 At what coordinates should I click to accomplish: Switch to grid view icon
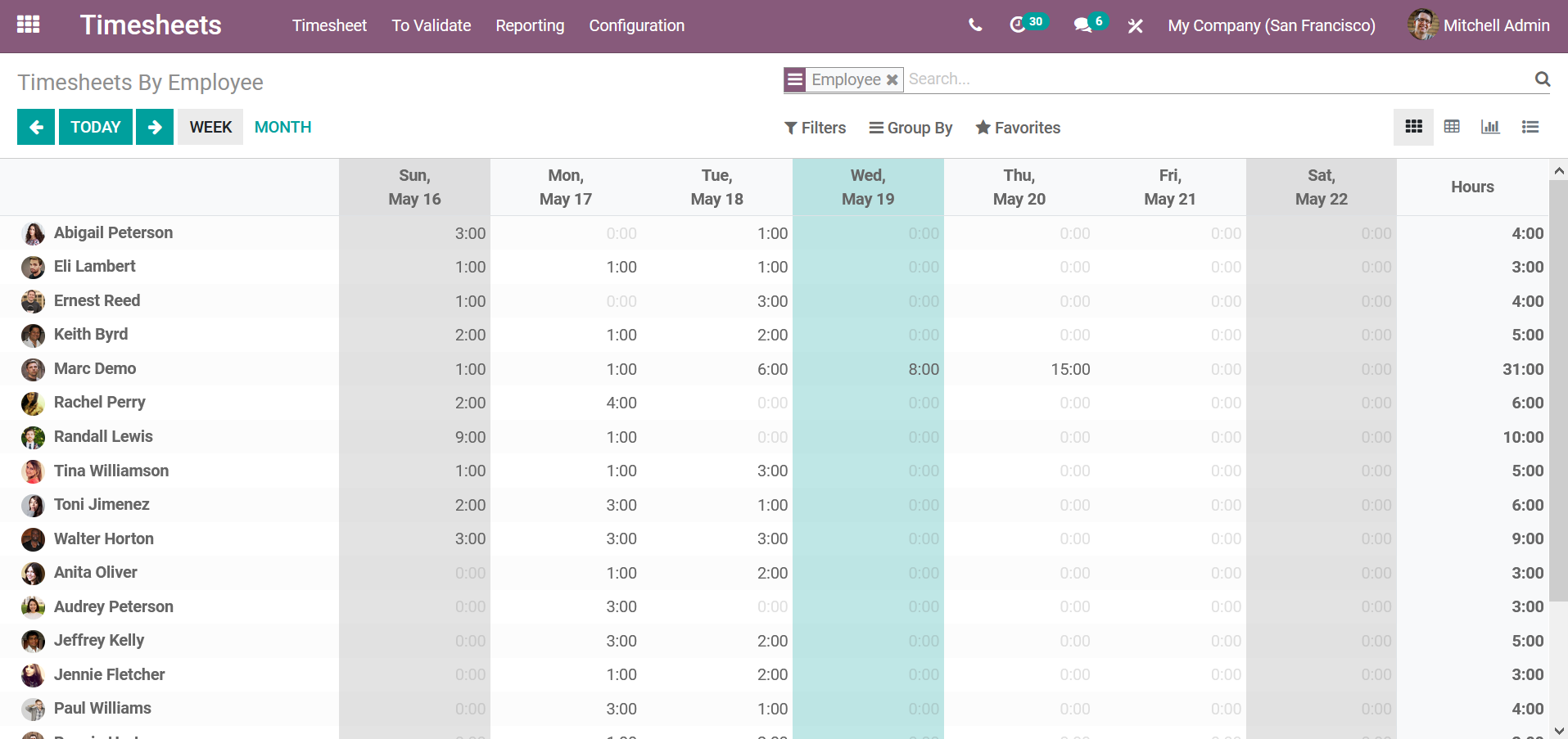1413,127
